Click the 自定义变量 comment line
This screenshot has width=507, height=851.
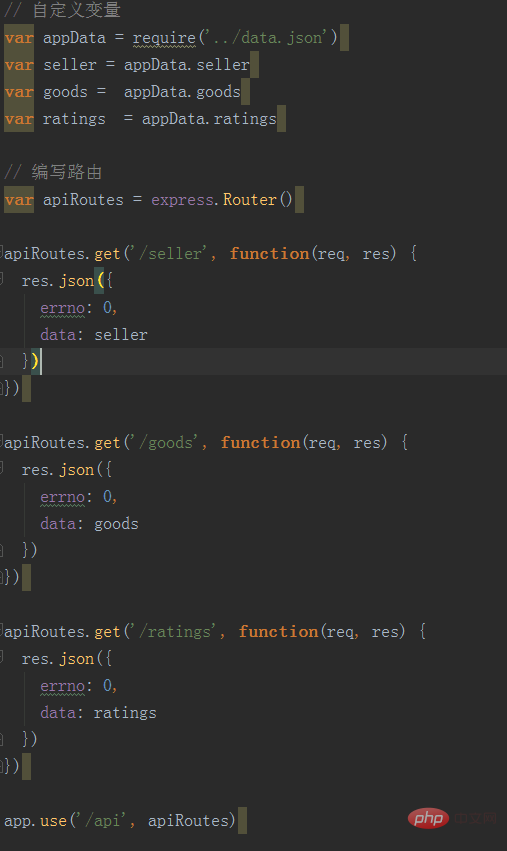point(62,10)
